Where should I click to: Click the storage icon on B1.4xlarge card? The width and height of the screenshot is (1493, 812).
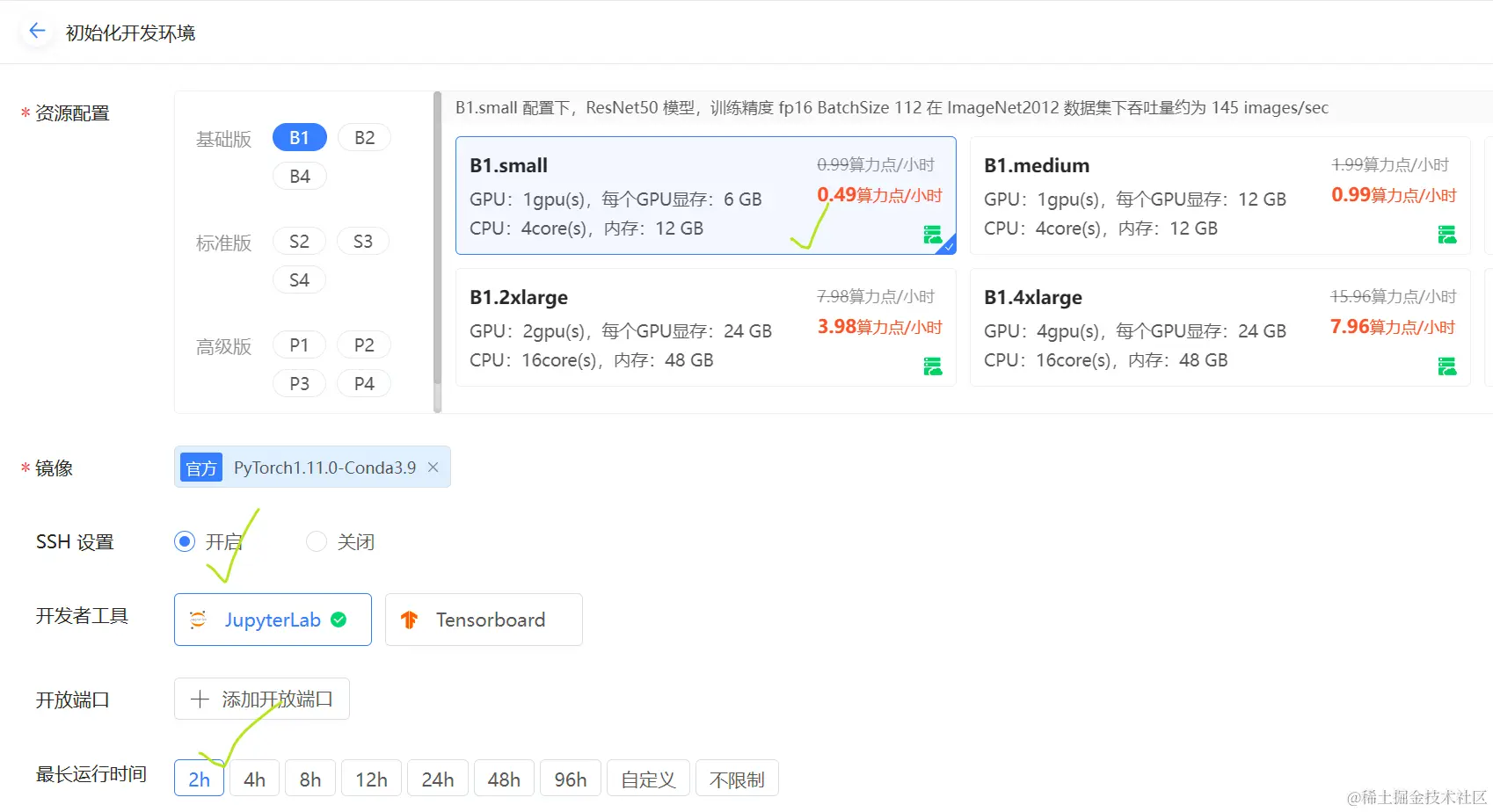click(x=1446, y=366)
